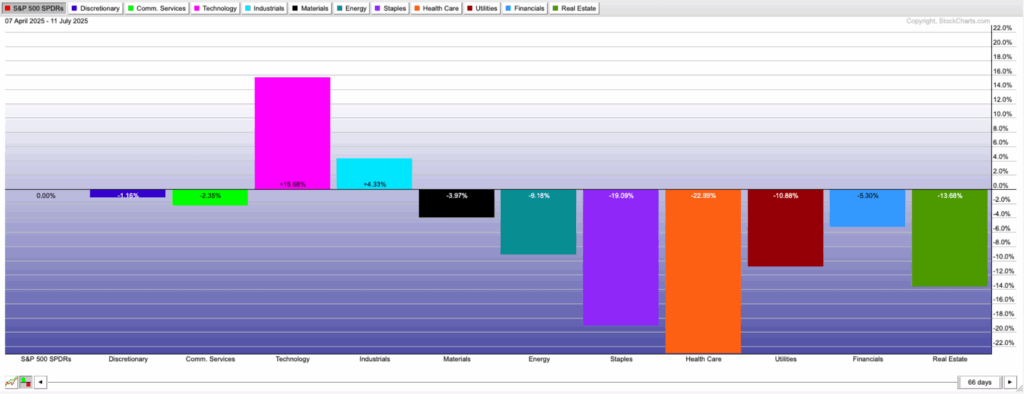Viewport: 1024px width, 394px height.
Task: Click the 'Health Care' x-axis label
Action: pos(703,359)
